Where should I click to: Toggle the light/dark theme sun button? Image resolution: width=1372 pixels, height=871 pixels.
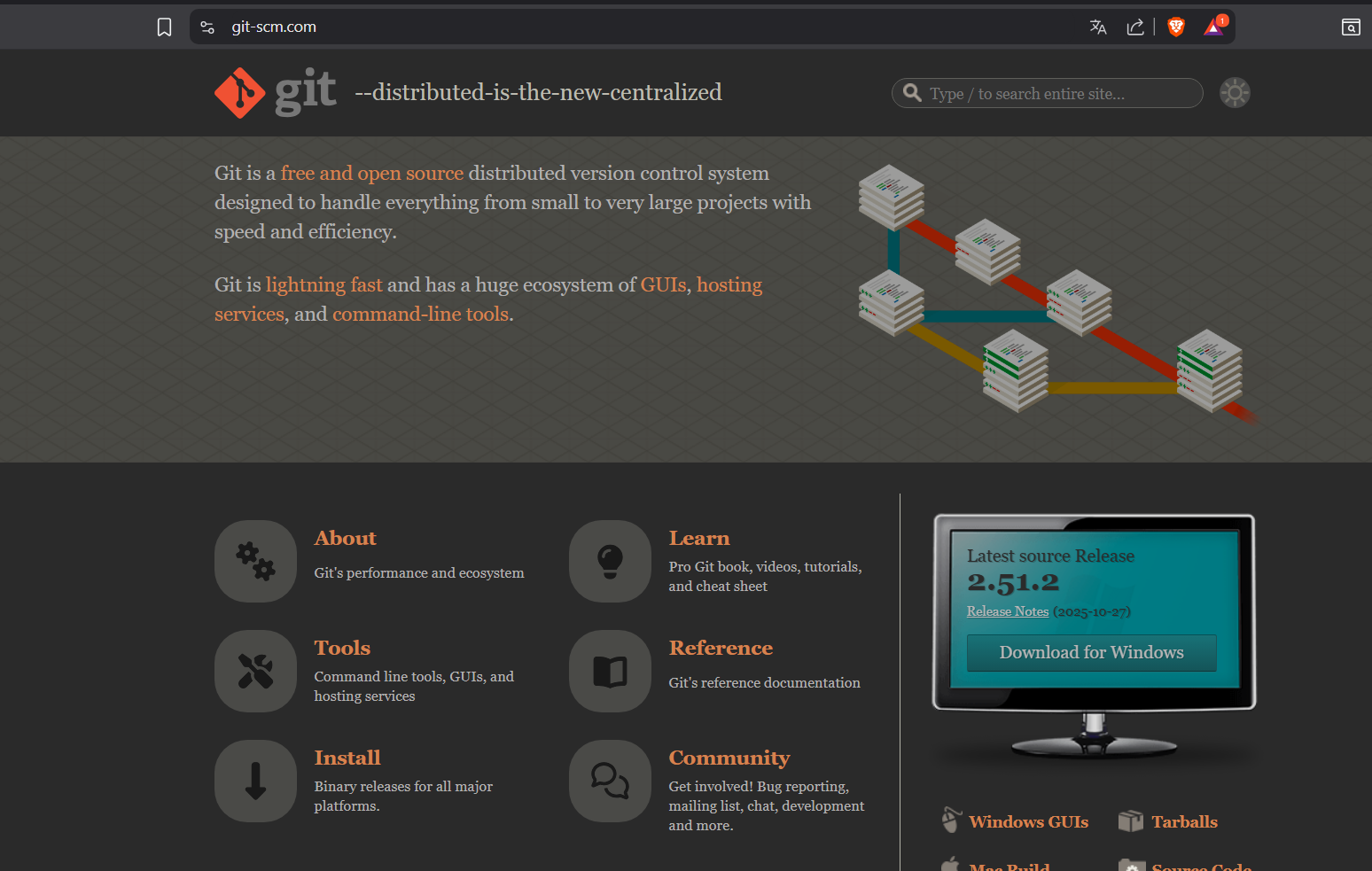coord(1235,93)
